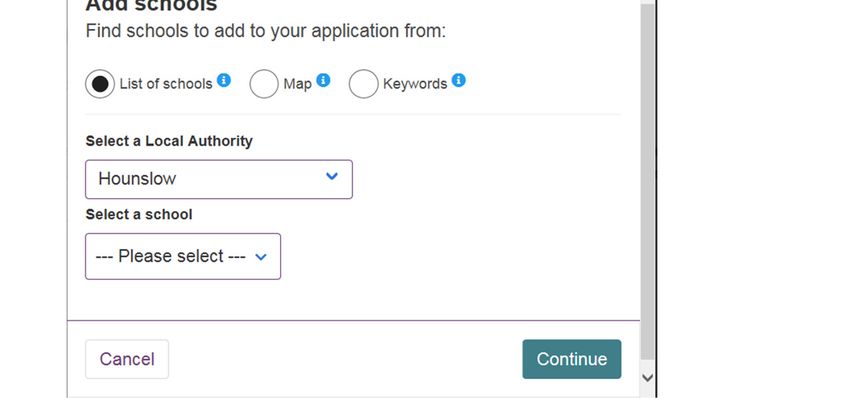Show info tooltip icon beside Keywords
The height and width of the screenshot is (398, 850).
coord(459,80)
